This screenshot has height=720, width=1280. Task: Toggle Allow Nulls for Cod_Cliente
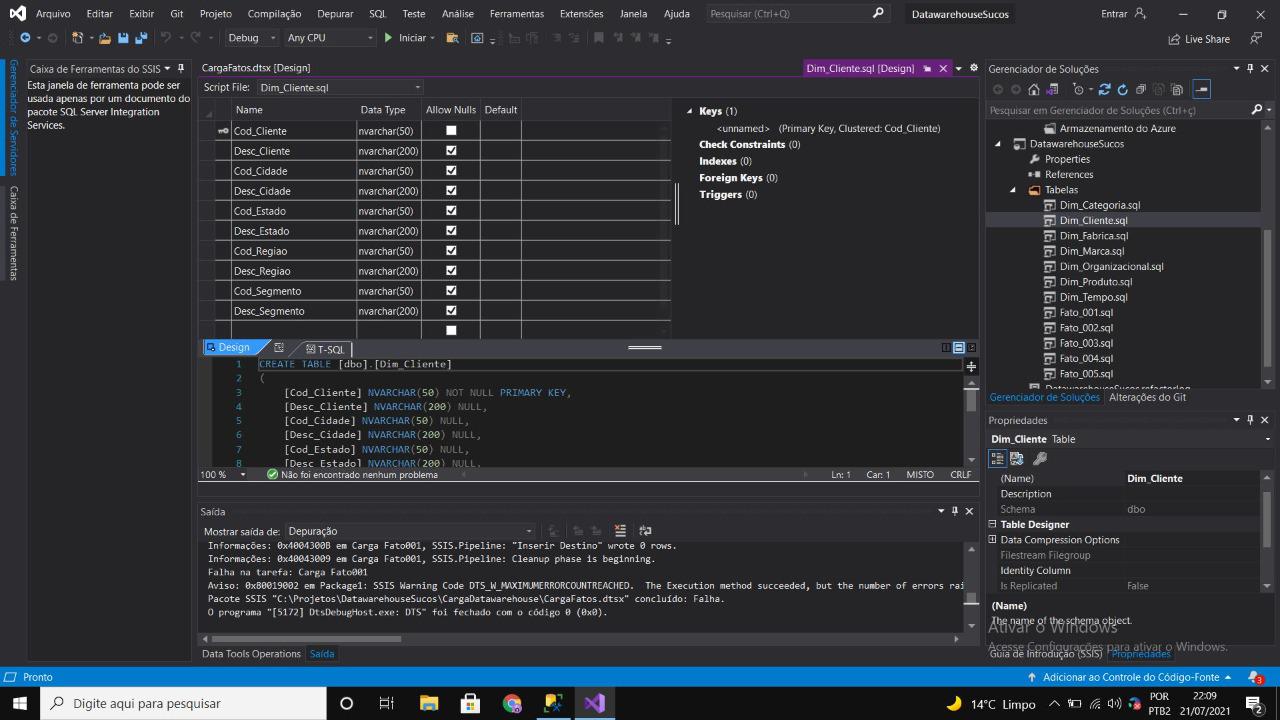[451, 130]
